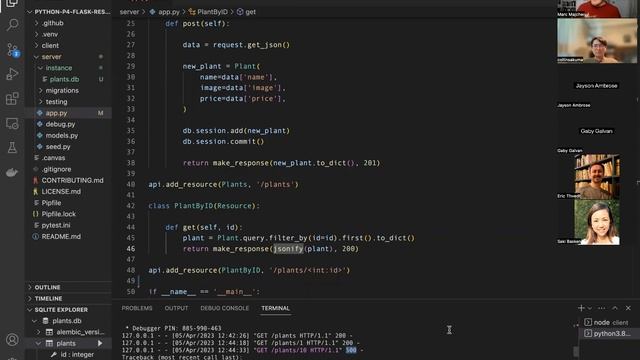Viewport: 640px width, 360px height.
Task: Click the Eric participant video thumbnail
Action: click(x=597, y=176)
